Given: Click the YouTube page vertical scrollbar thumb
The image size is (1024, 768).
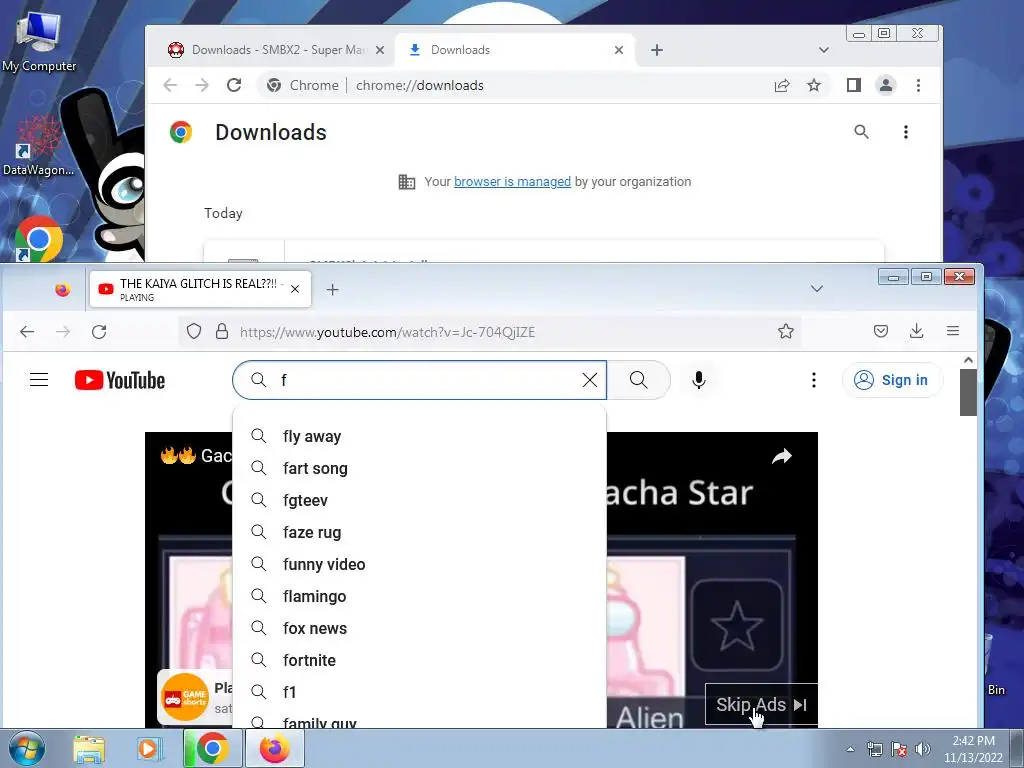Looking at the screenshot, I should click(x=968, y=392).
